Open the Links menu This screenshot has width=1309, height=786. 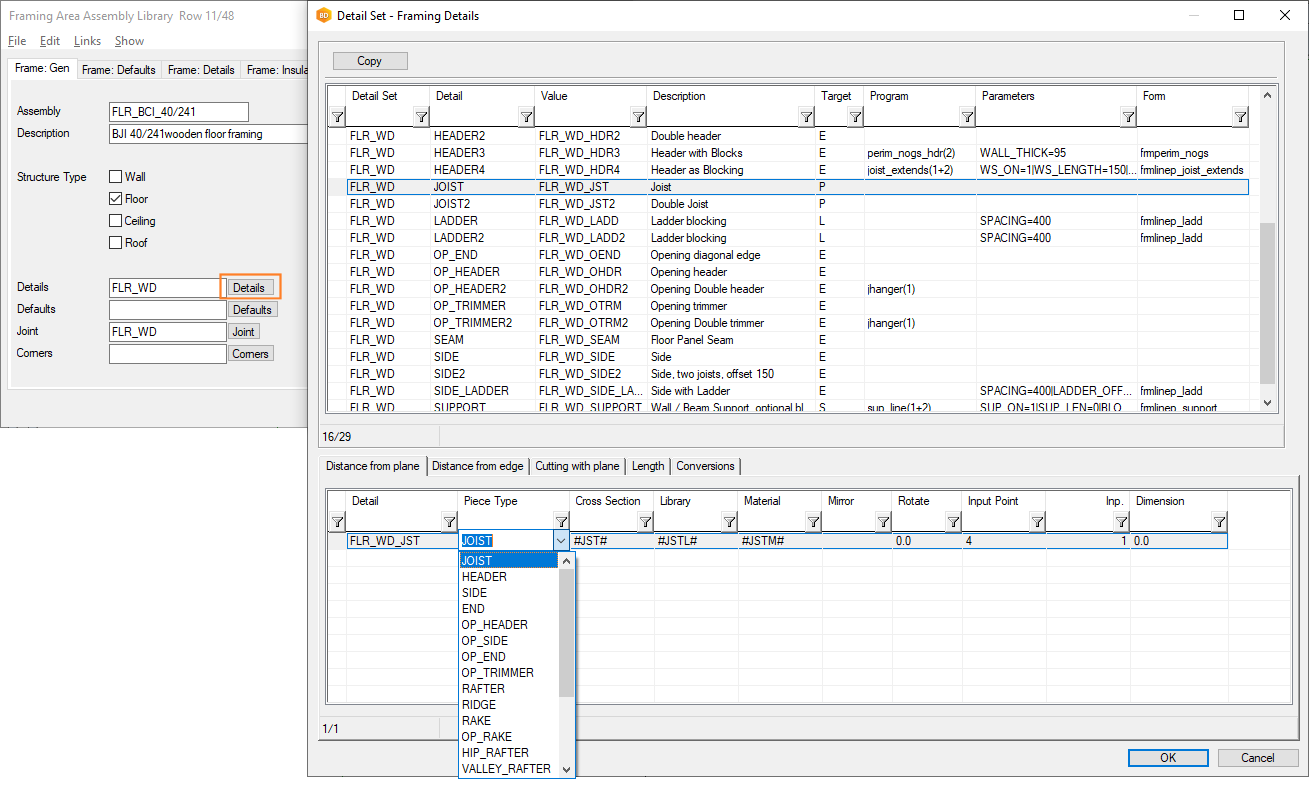[x=87, y=41]
